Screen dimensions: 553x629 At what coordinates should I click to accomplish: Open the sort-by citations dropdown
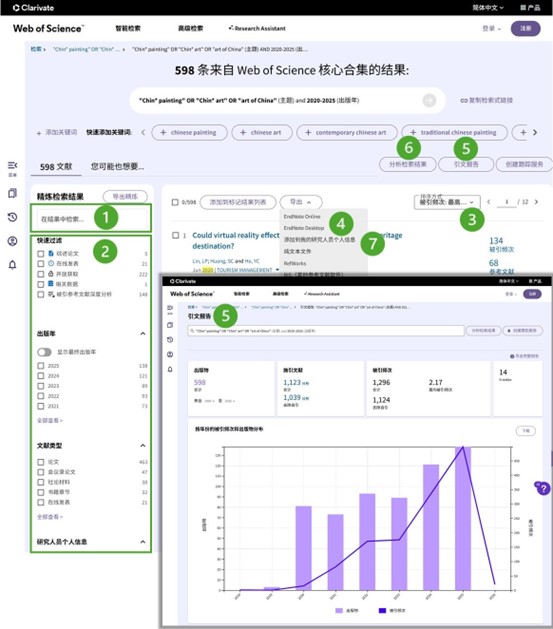447,202
